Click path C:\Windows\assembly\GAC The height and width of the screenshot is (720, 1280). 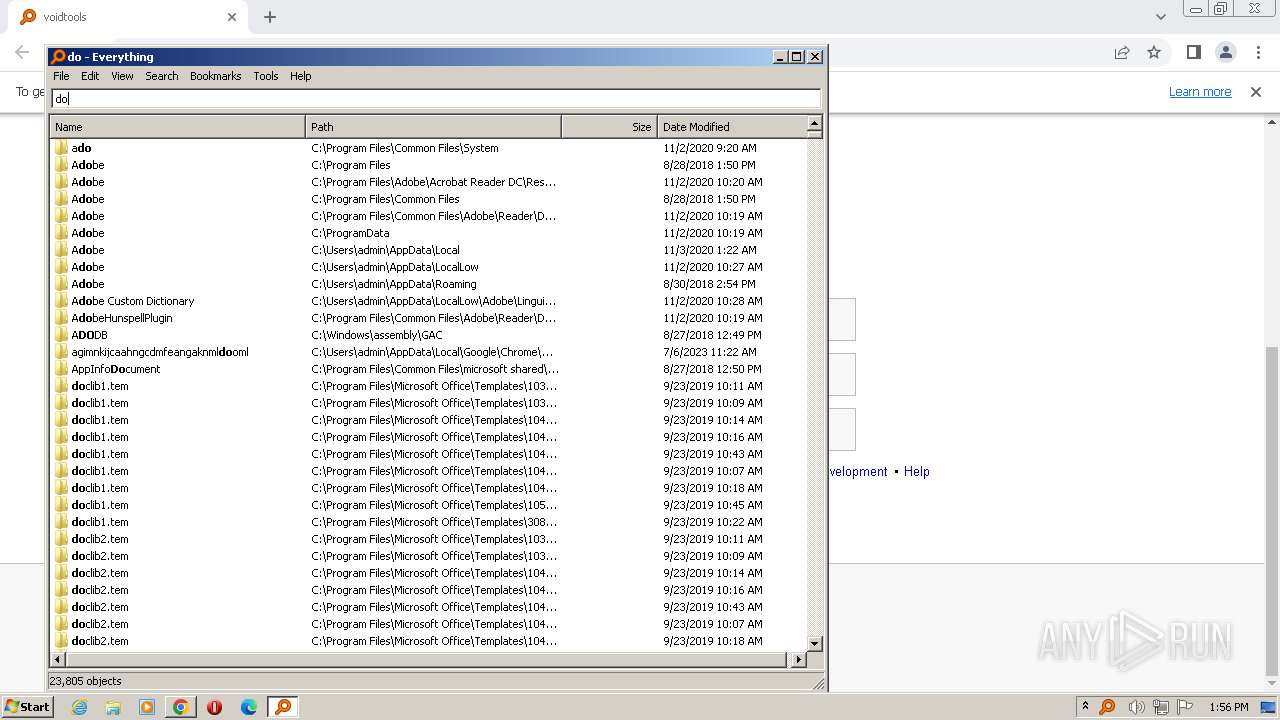pos(376,335)
